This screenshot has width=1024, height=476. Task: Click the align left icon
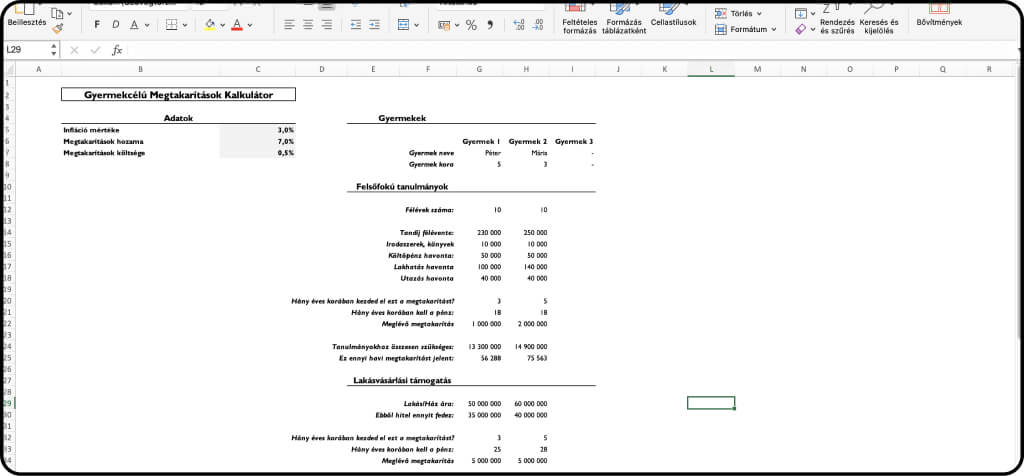tap(289, 25)
